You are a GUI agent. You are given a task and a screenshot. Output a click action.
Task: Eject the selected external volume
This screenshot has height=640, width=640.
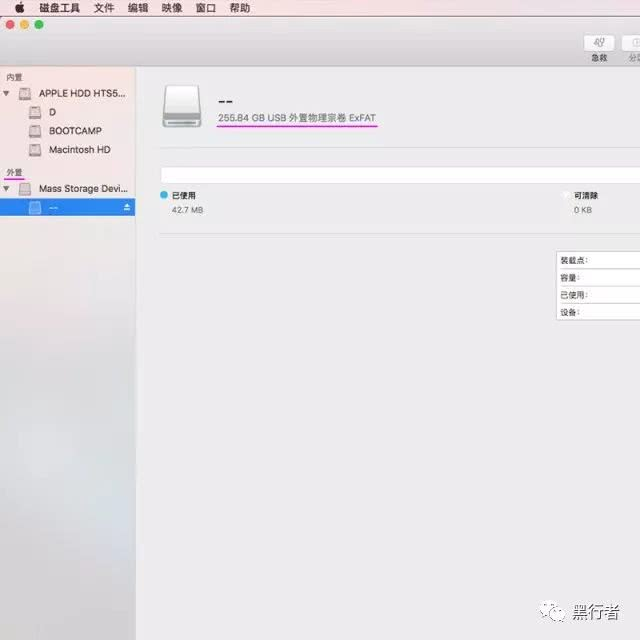(127, 207)
